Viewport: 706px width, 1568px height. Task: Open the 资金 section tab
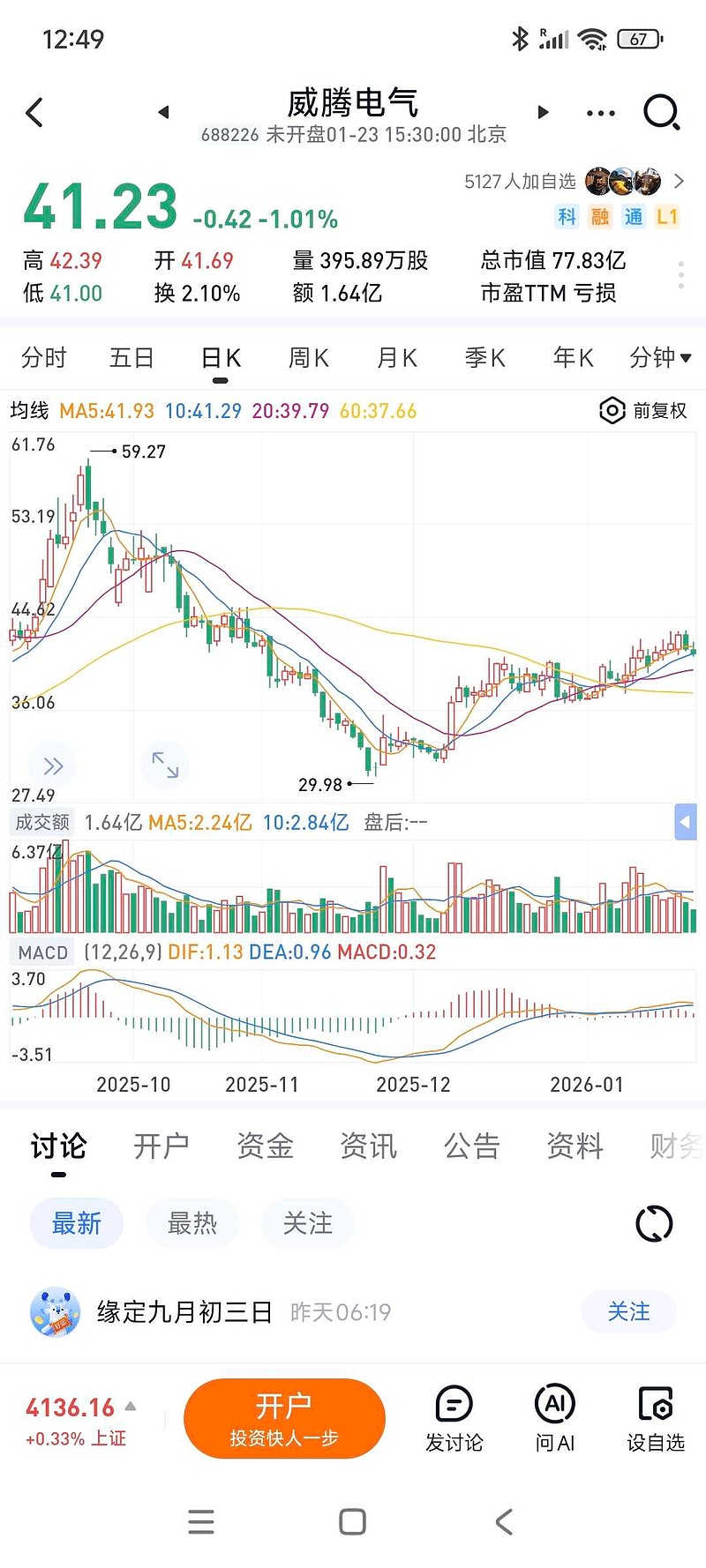(265, 1146)
